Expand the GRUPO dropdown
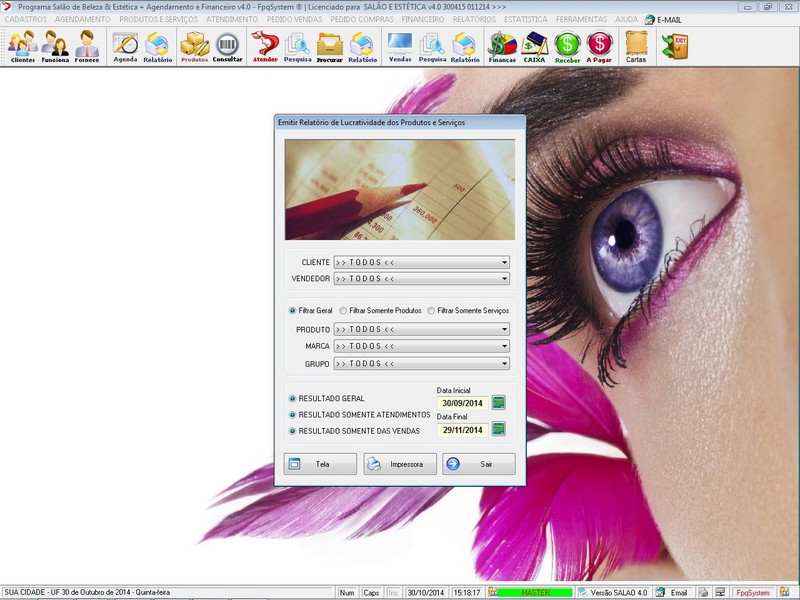The image size is (800, 600). 504,363
